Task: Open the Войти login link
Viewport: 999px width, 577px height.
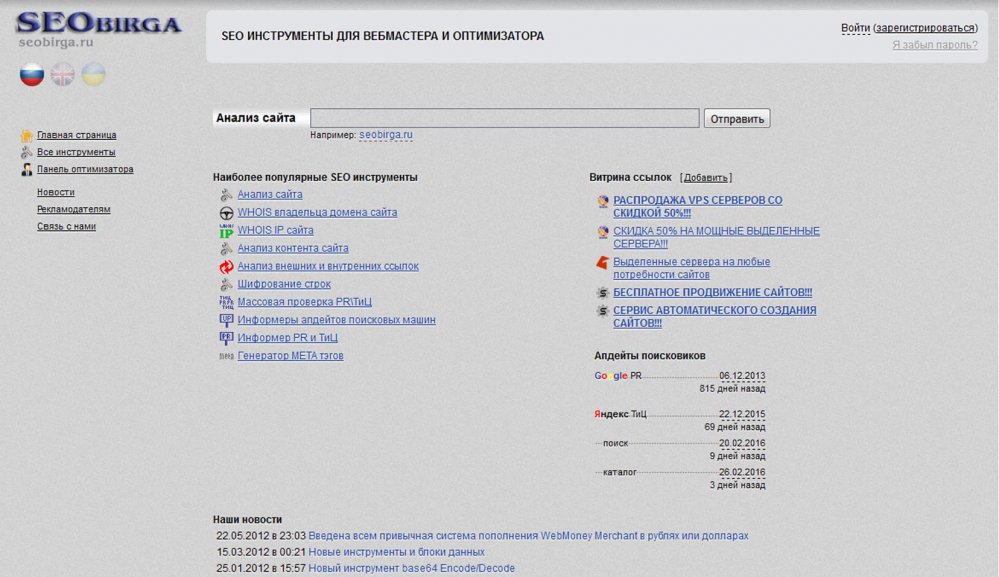Action: (x=855, y=28)
